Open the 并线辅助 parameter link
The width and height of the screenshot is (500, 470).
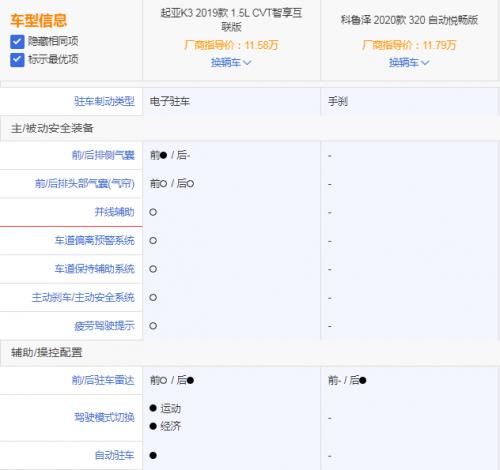[114, 212]
